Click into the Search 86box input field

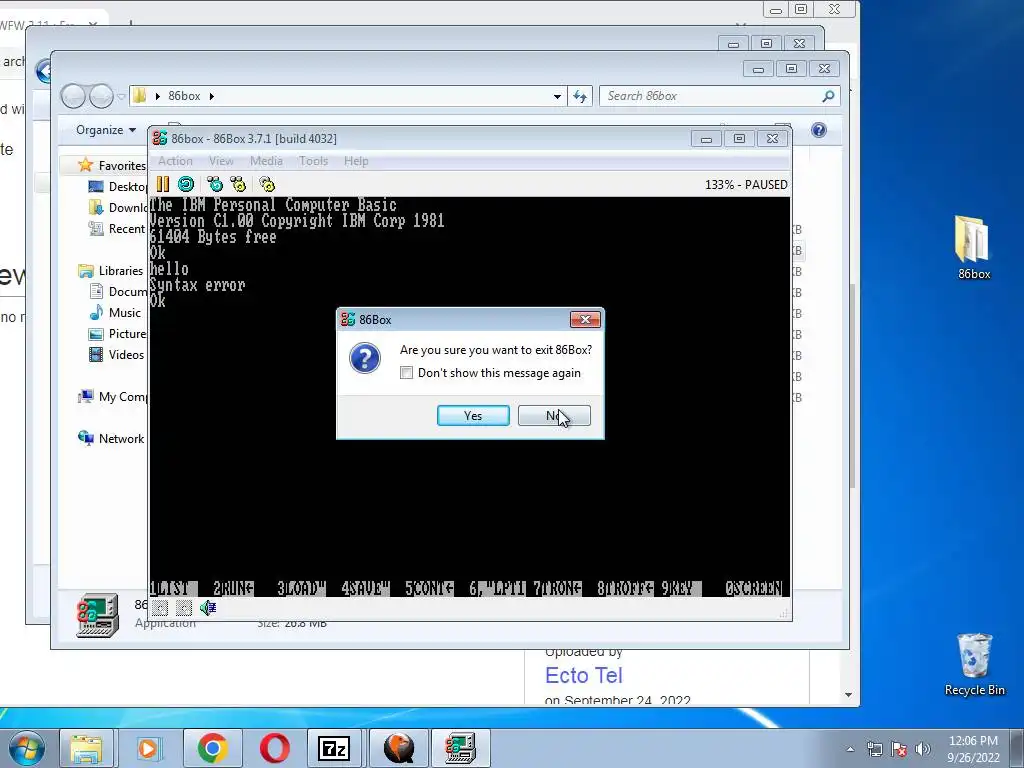click(712, 96)
